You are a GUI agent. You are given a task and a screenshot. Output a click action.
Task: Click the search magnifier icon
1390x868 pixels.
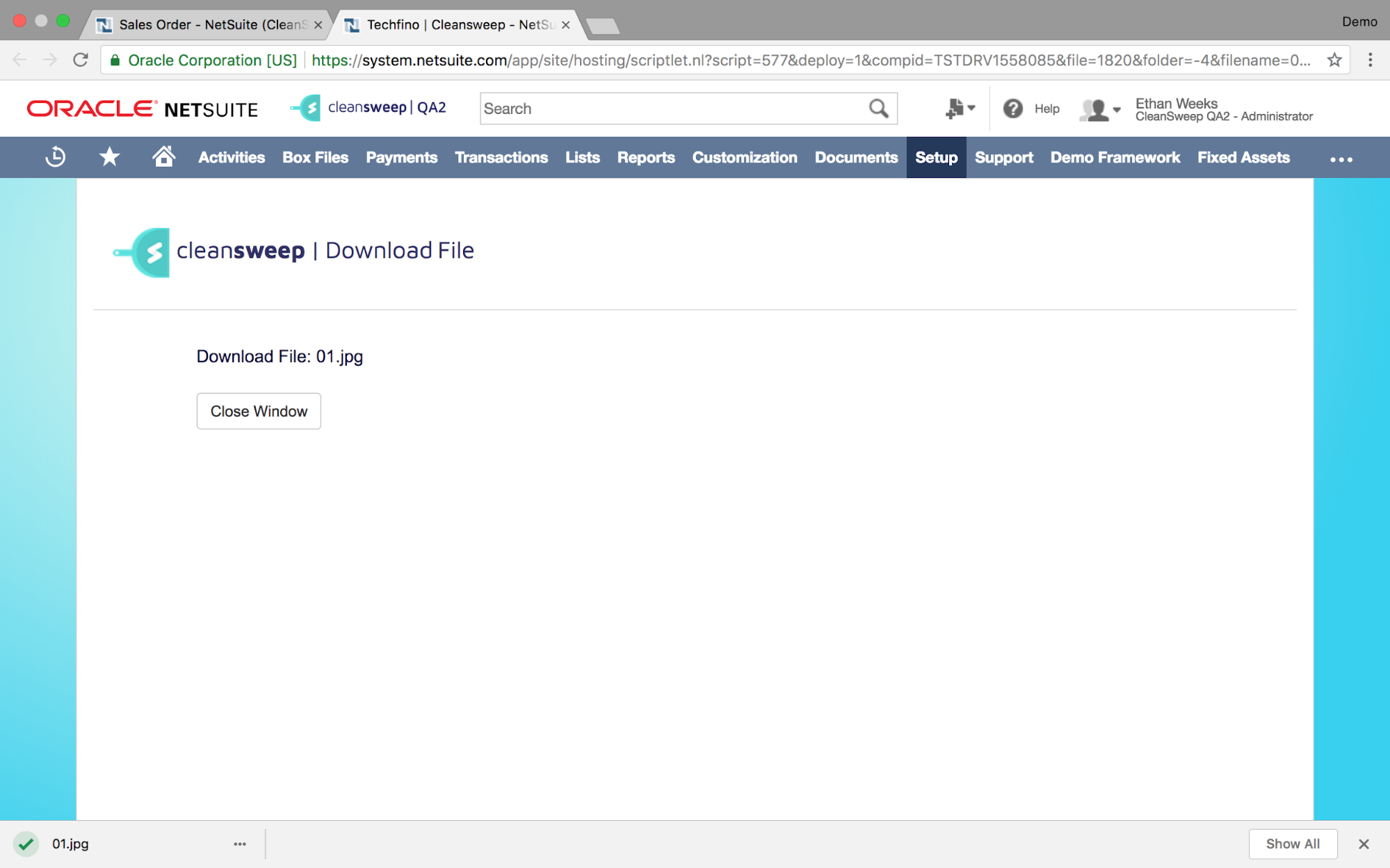tap(878, 108)
